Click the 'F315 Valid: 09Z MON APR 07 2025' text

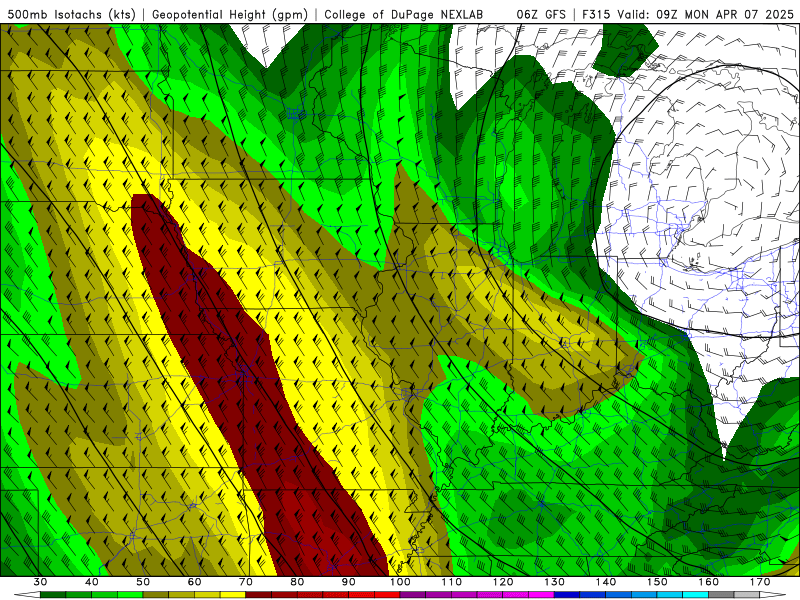tap(688, 14)
